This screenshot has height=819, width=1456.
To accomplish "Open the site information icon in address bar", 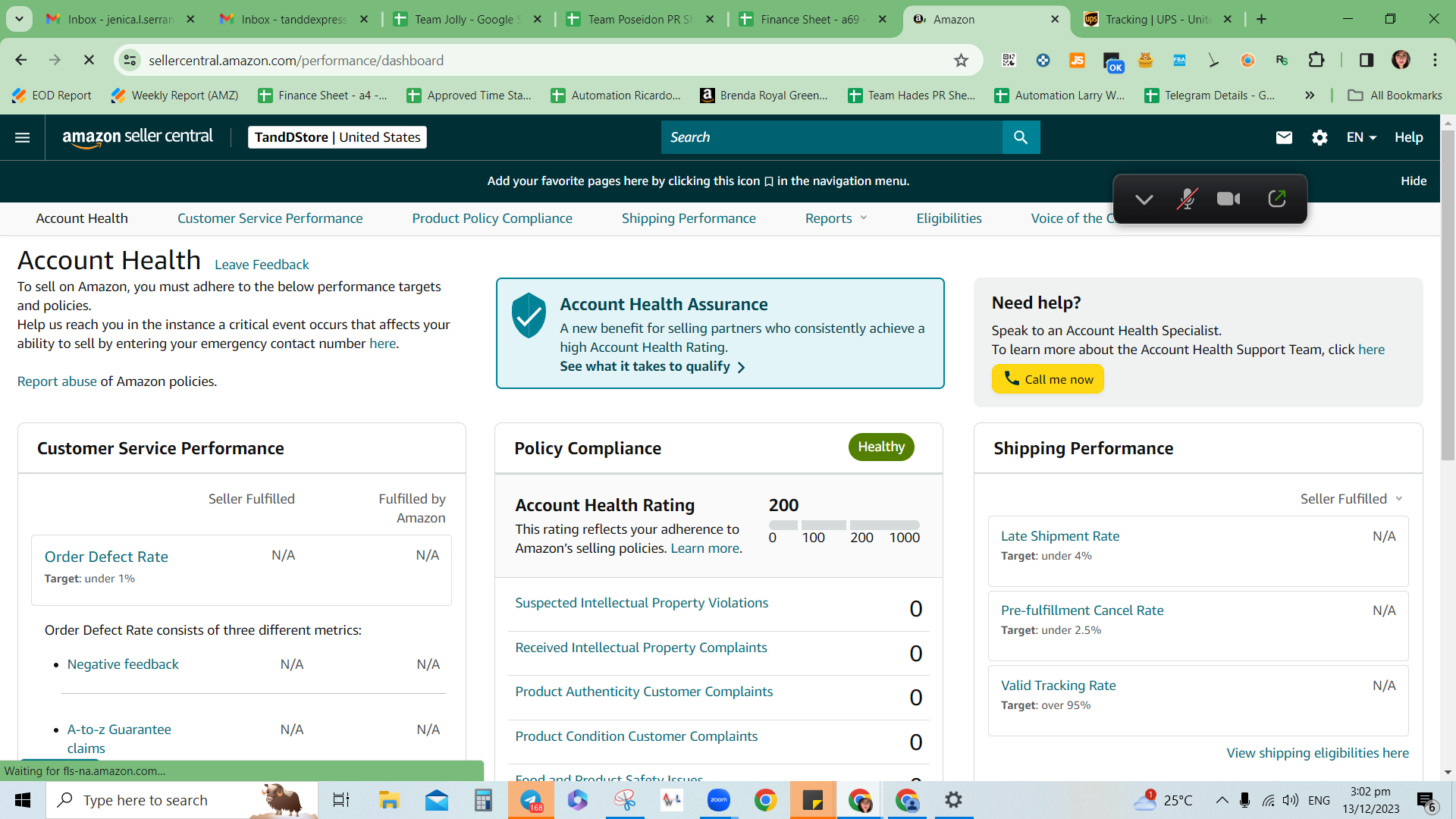I will click(x=130, y=60).
